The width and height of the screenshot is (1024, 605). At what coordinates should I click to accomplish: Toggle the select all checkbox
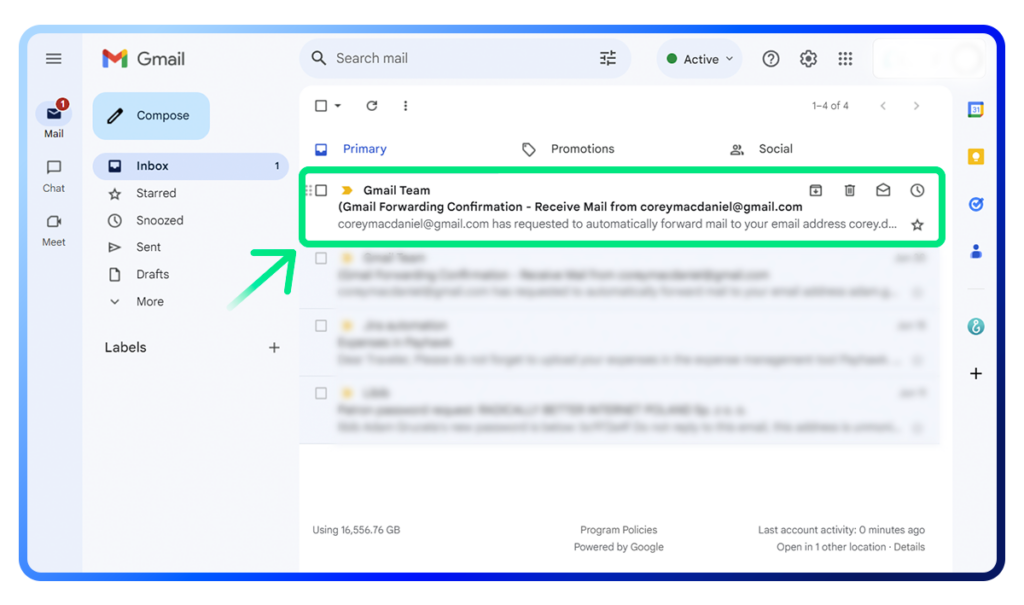pos(321,106)
